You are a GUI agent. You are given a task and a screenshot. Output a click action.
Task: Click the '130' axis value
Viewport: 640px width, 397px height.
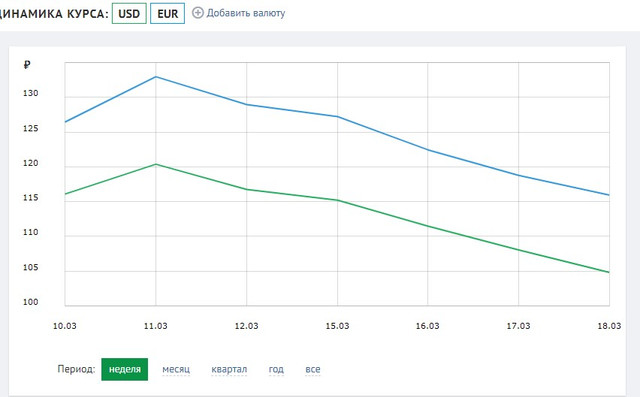click(x=31, y=93)
